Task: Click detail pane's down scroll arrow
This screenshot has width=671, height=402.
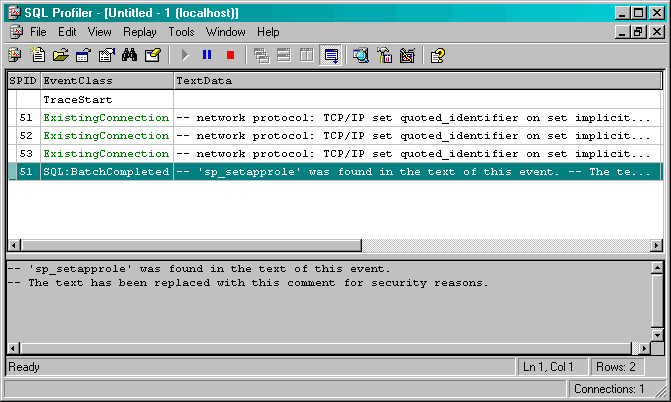Action: tap(657, 335)
